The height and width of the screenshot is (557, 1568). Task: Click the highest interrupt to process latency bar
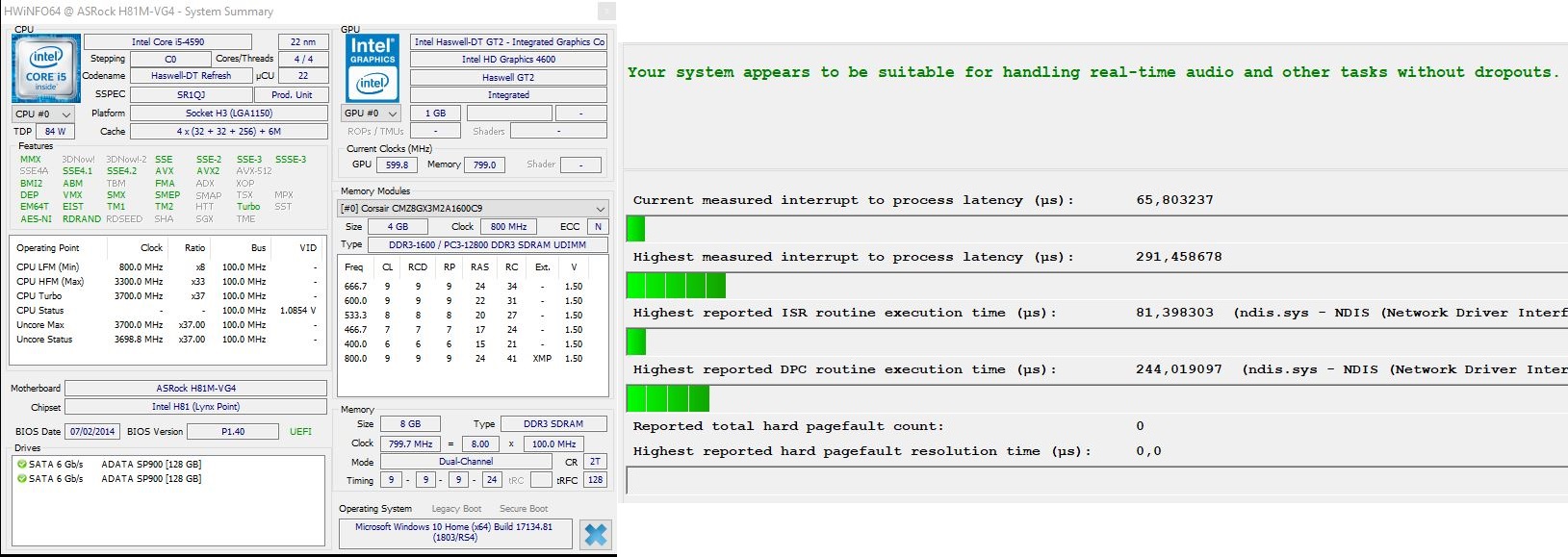[676, 285]
